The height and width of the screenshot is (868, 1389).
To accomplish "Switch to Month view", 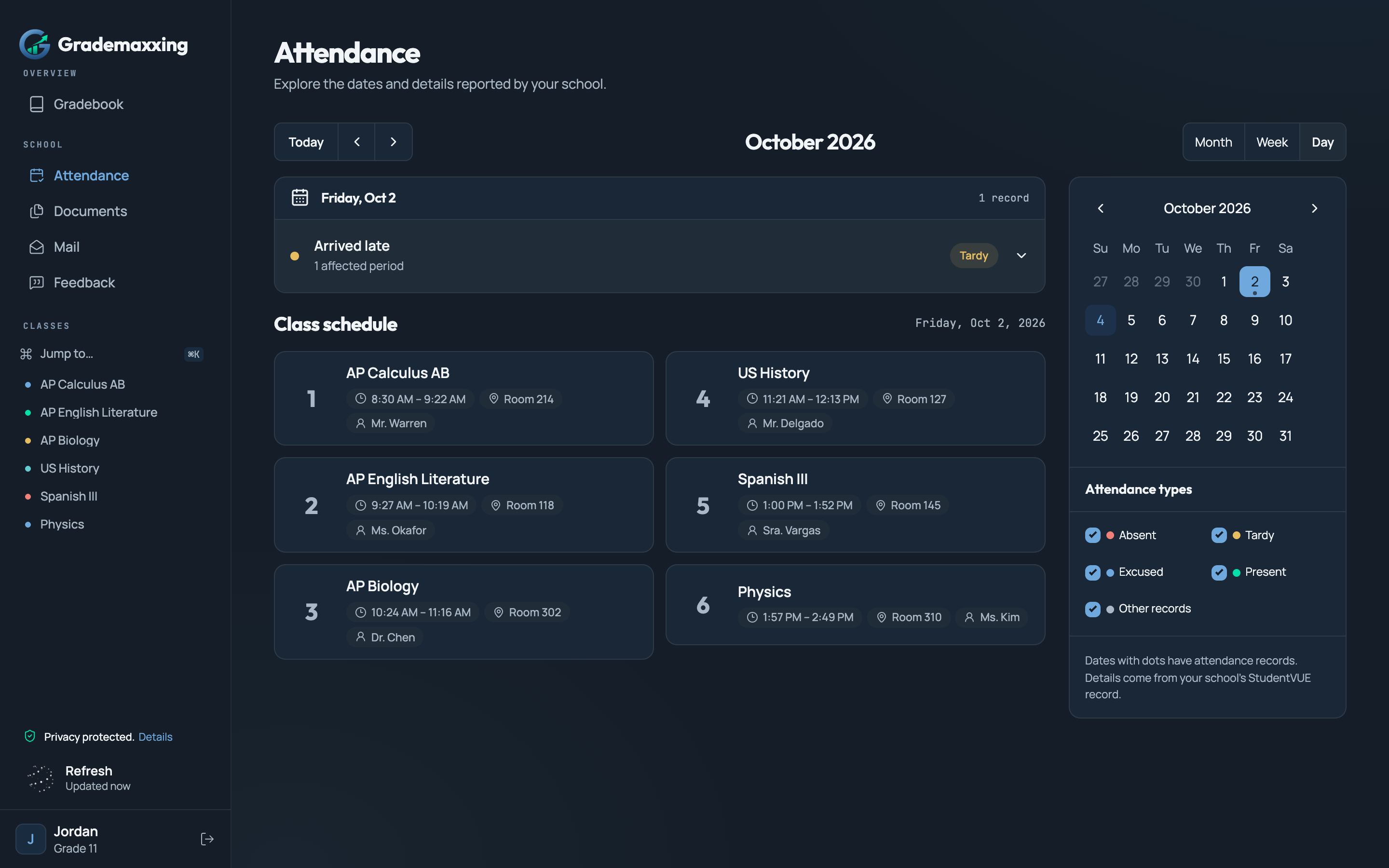I will [1213, 142].
